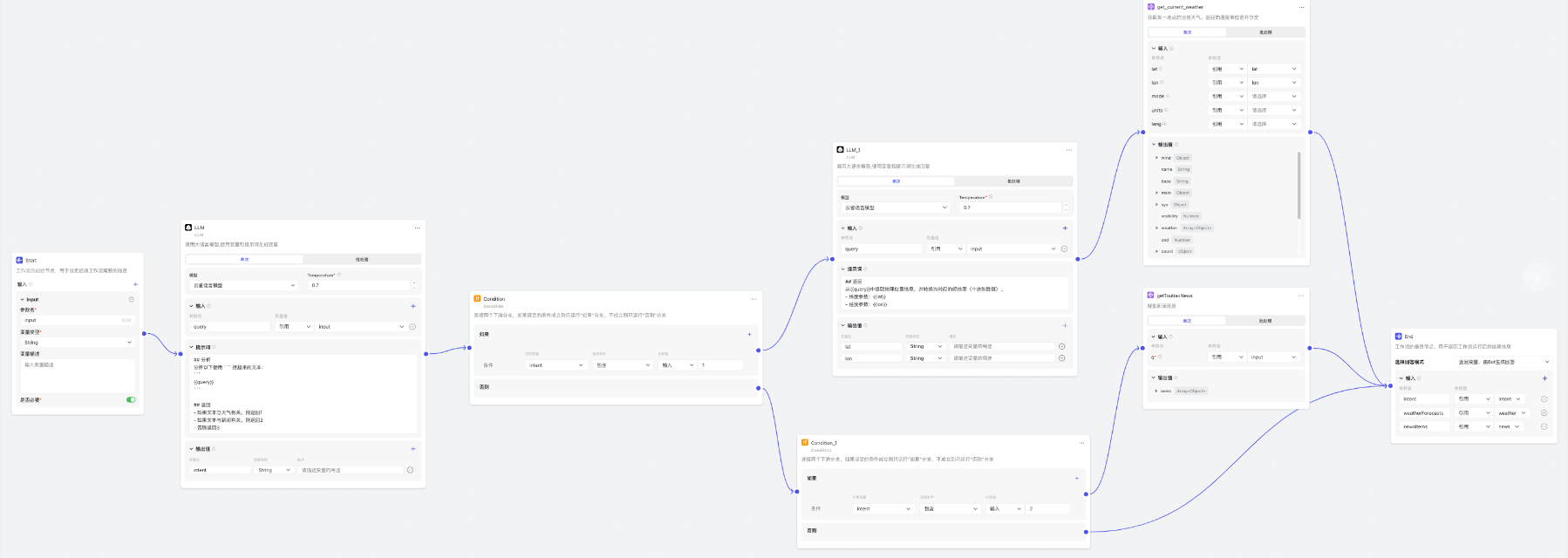Select the single-run tab in LLM_1 node
Screen dimensions: 1568x558
click(x=896, y=181)
